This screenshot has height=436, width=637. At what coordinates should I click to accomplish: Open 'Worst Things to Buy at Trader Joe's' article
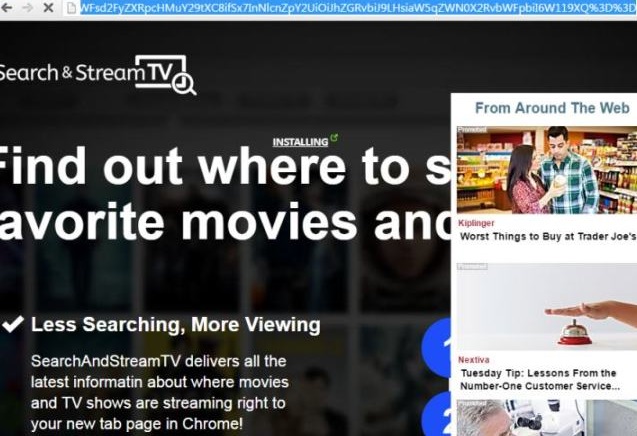tap(548, 236)
